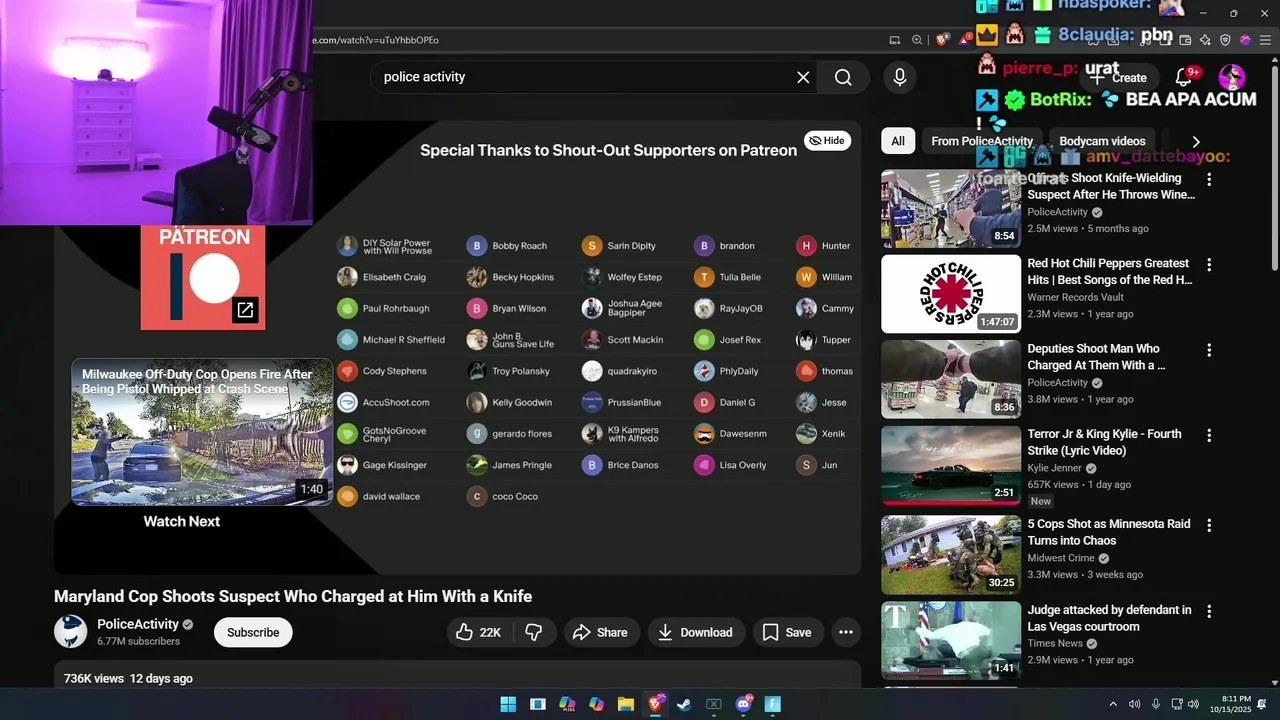1280x720 pixels.
Task: Open File Explorer from the taskbar
Action: click(626, 704)
